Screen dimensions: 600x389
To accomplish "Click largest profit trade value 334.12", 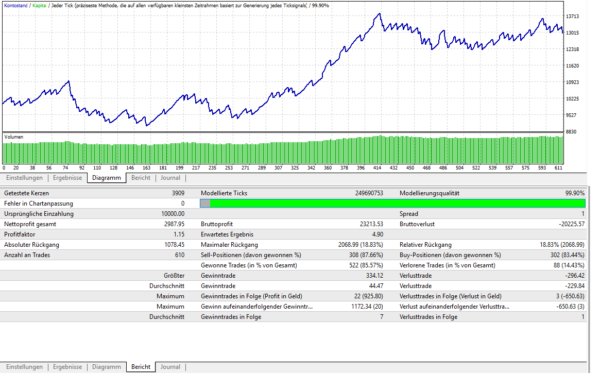I will pyautogui.click(x=374, y=276).
